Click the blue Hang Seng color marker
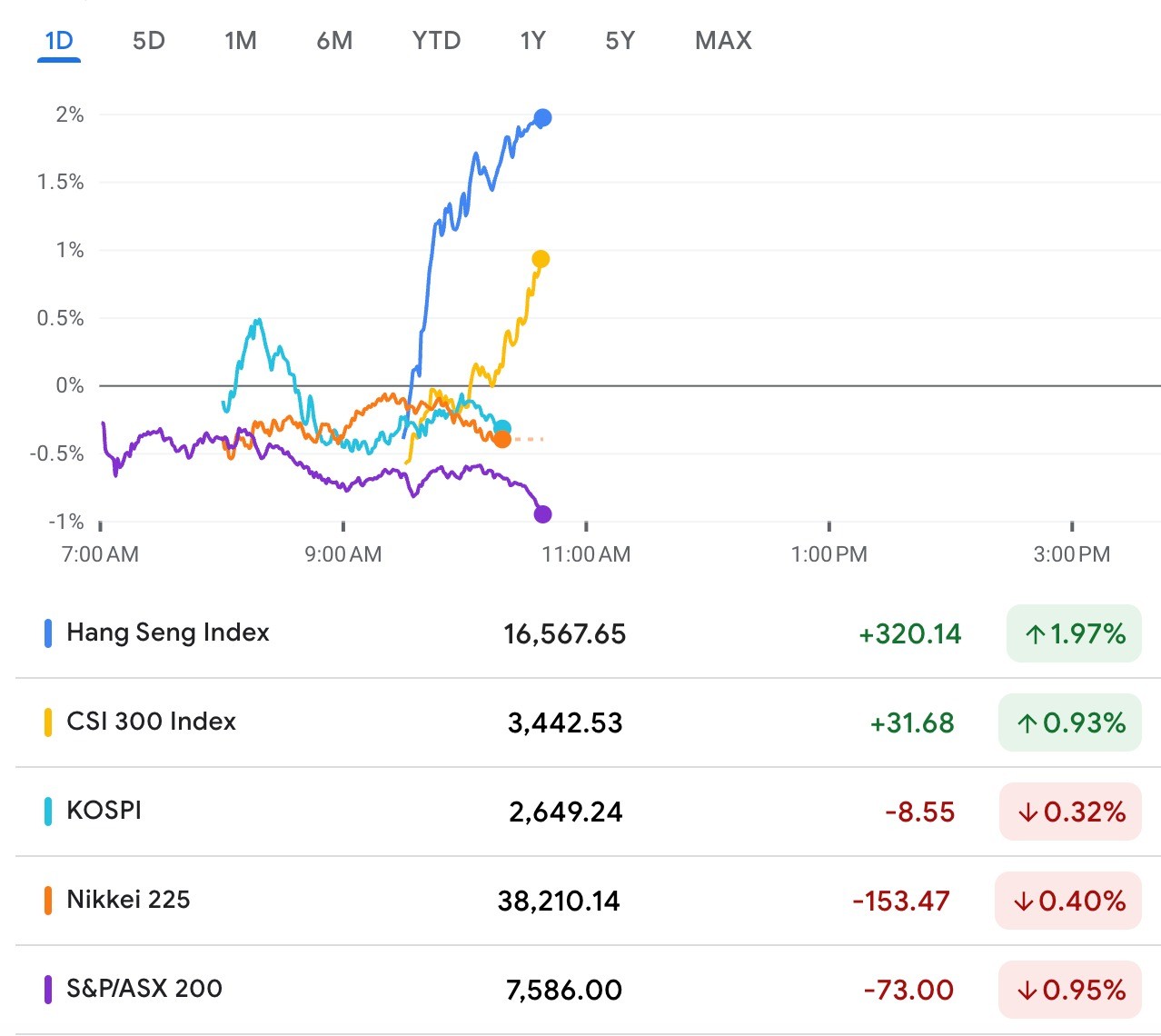Viewport: 1161px width, 1036px height. pos(48,633)
